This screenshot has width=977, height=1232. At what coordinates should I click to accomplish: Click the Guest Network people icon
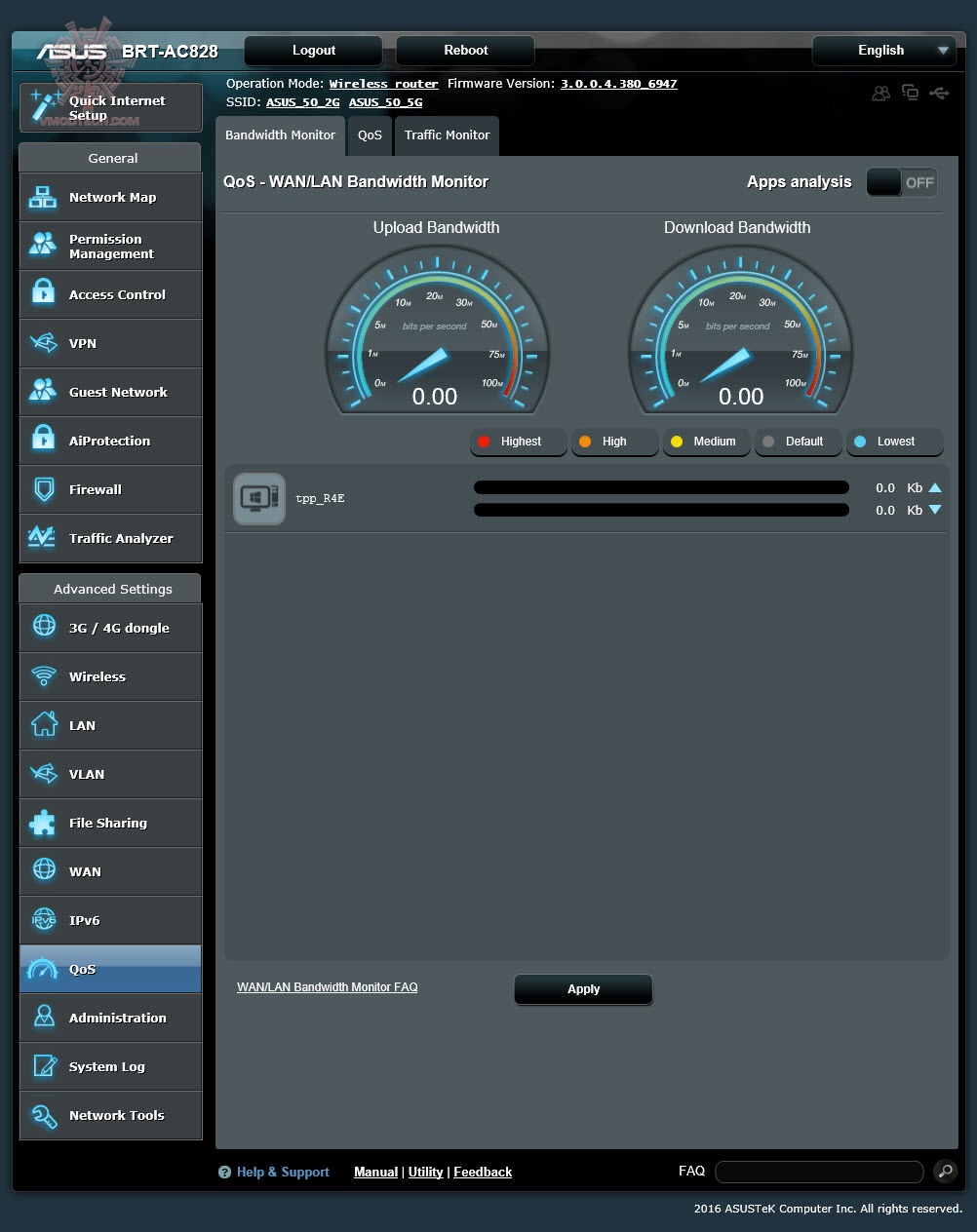43,391
